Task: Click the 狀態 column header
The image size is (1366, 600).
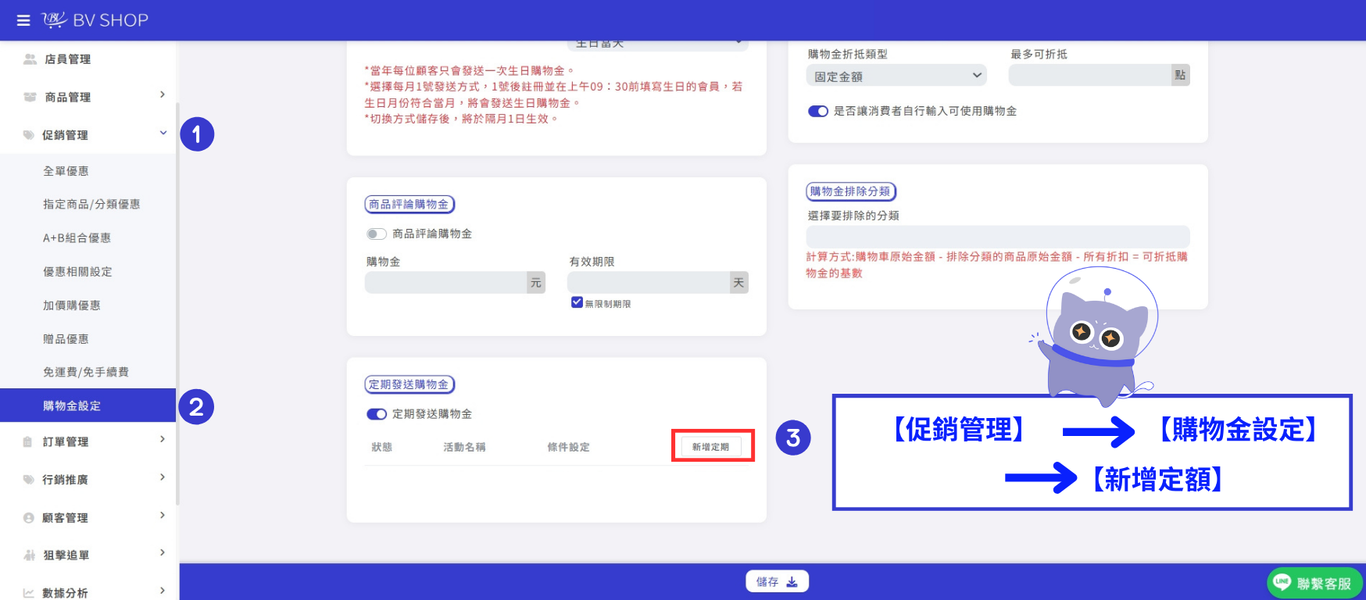Action: point(381,447)
